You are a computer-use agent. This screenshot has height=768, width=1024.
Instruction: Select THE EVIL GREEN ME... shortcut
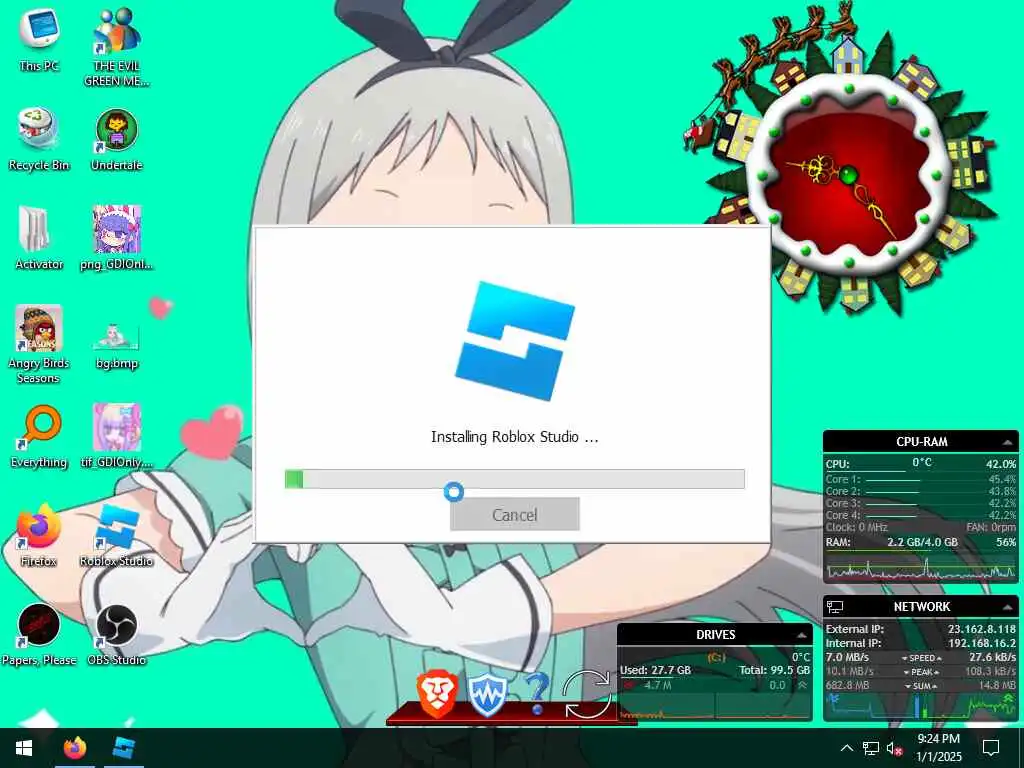[117, 48]
